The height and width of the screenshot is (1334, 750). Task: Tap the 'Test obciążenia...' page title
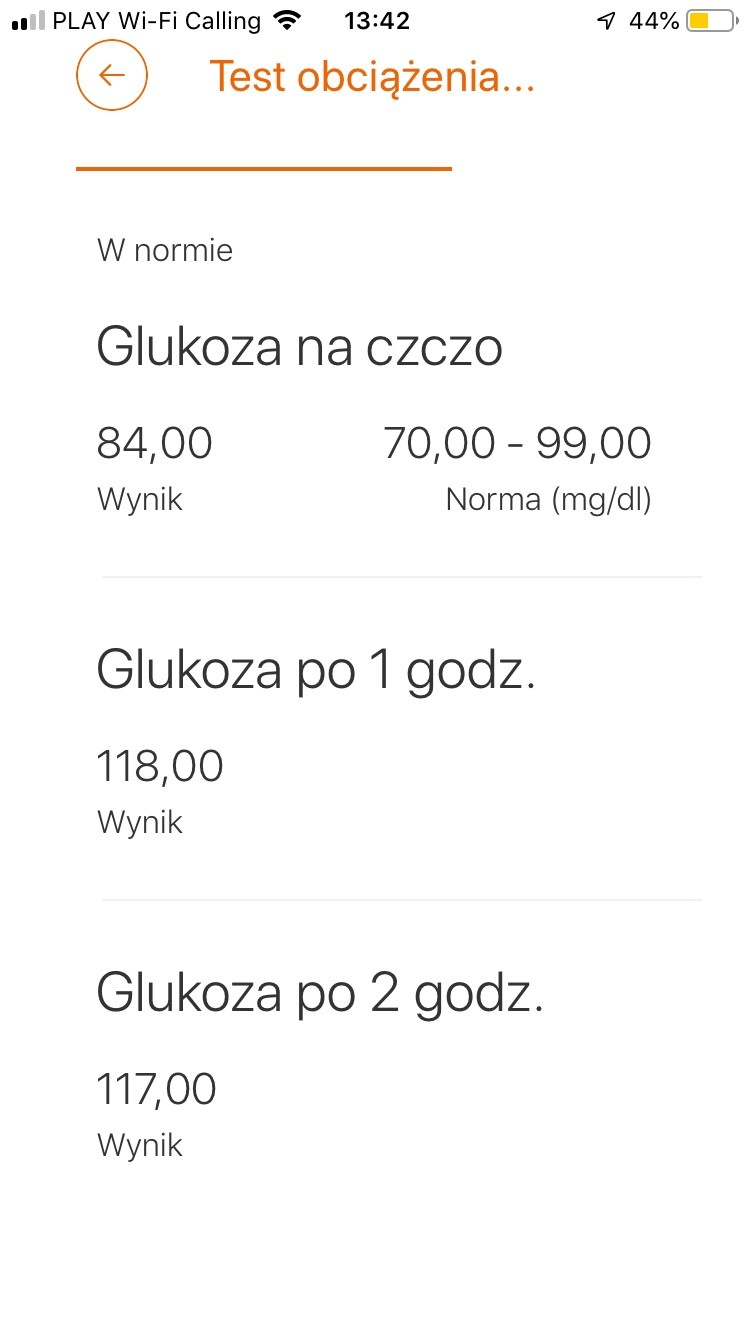[372, 77]
